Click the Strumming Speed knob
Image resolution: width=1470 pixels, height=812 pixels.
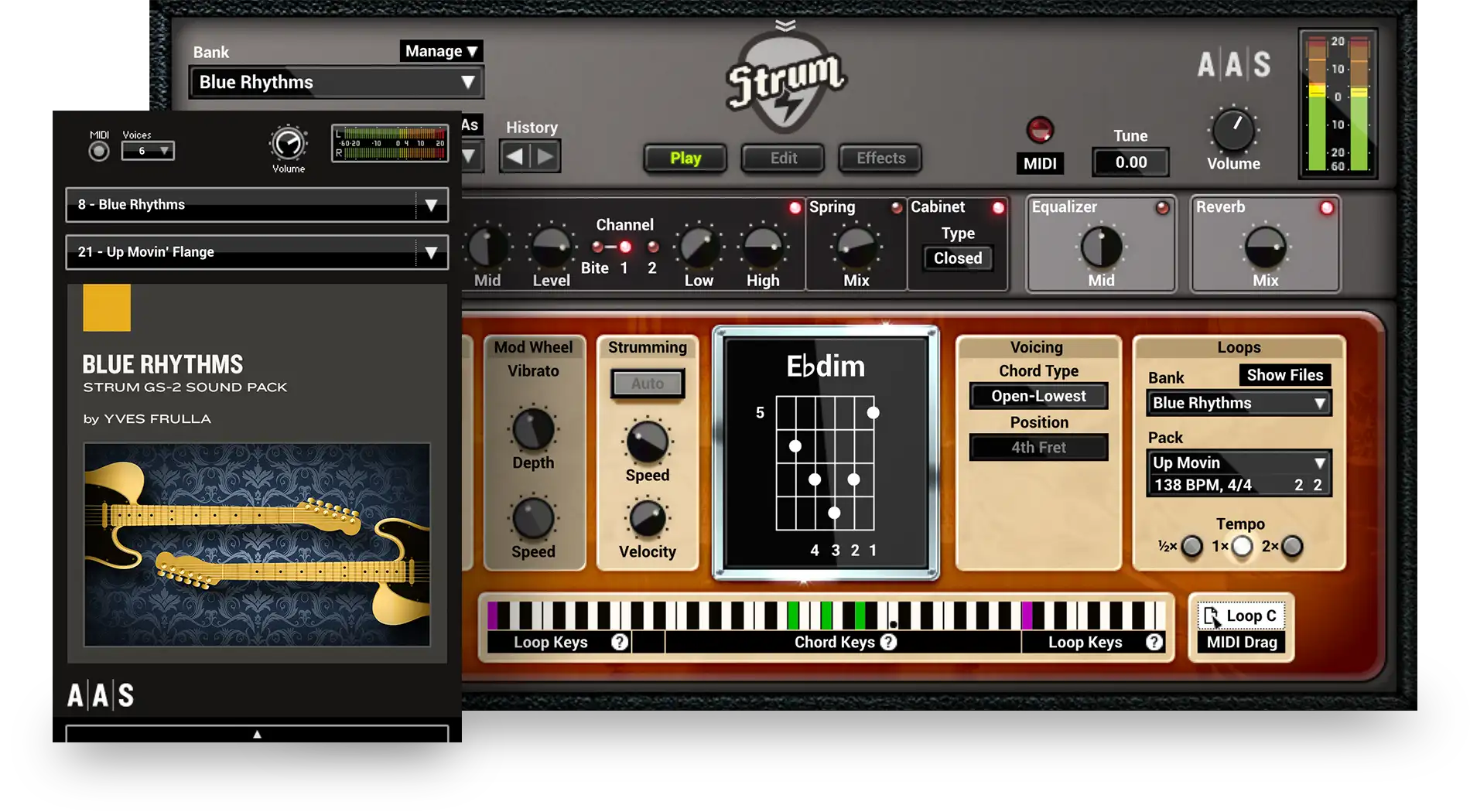coord(647,442)
